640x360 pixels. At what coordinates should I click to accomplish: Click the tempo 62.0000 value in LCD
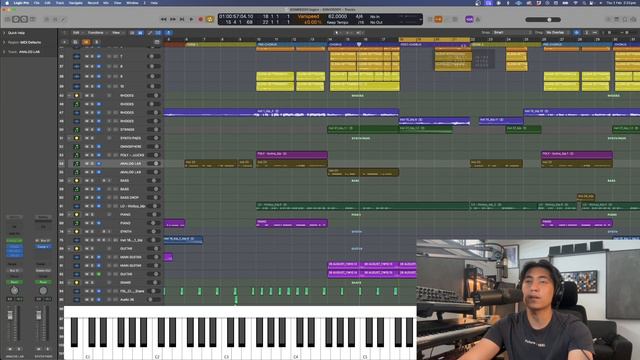338,17
